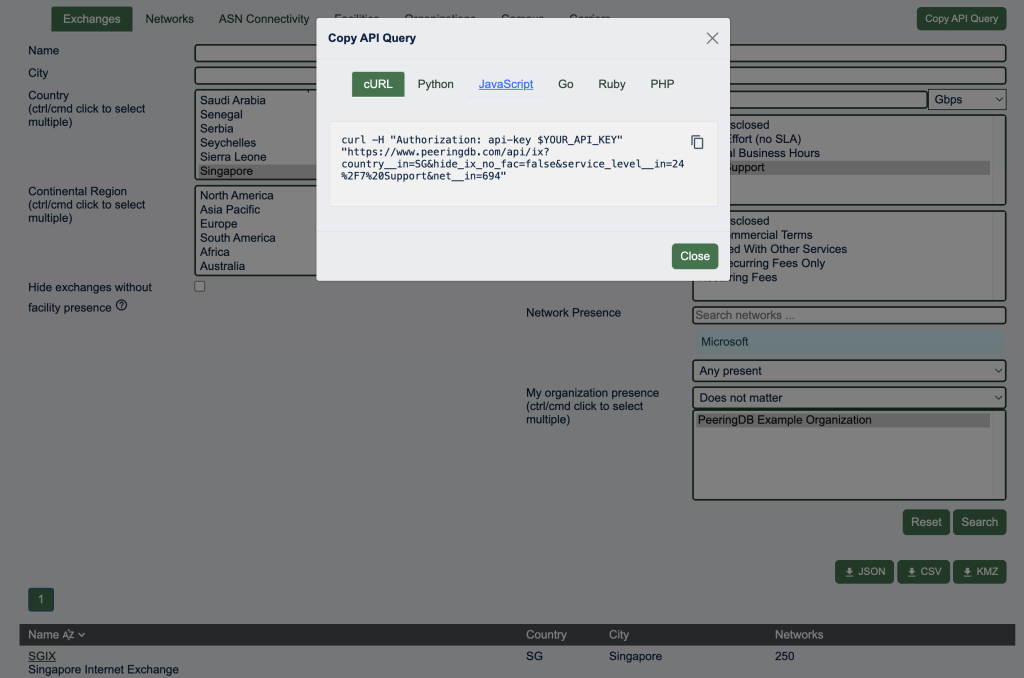Open the SGIX exchange link

tap(42, 656)
